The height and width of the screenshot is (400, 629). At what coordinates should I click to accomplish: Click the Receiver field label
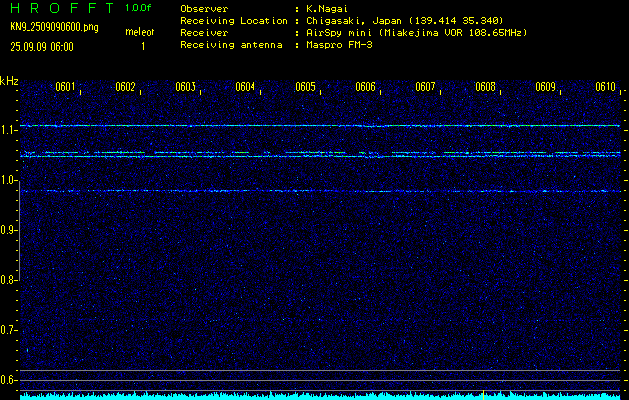[204, 32]
